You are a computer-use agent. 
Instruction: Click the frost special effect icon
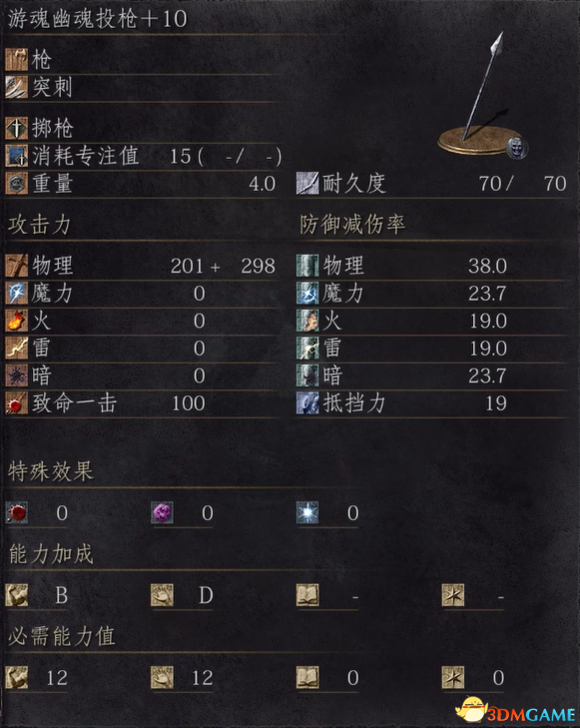tap(307, 513)
